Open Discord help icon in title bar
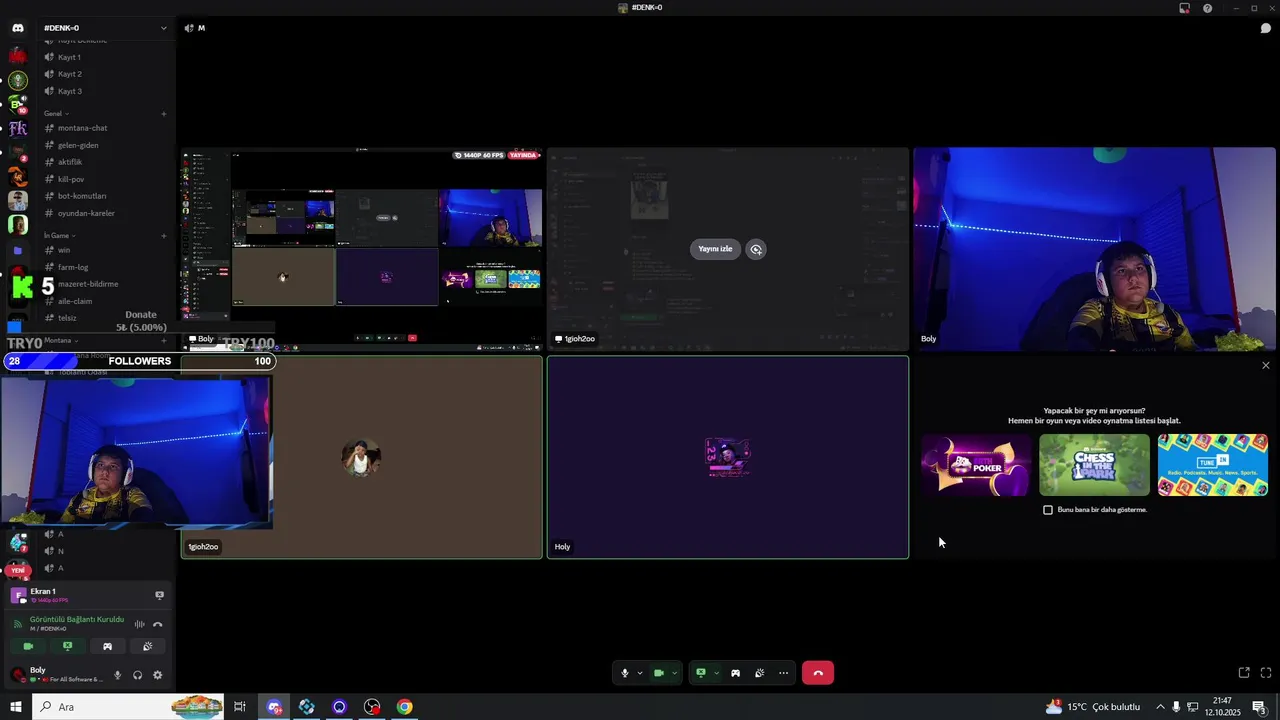The width and height of the screenshot is (1280, 720). [x=1207, y=8]
